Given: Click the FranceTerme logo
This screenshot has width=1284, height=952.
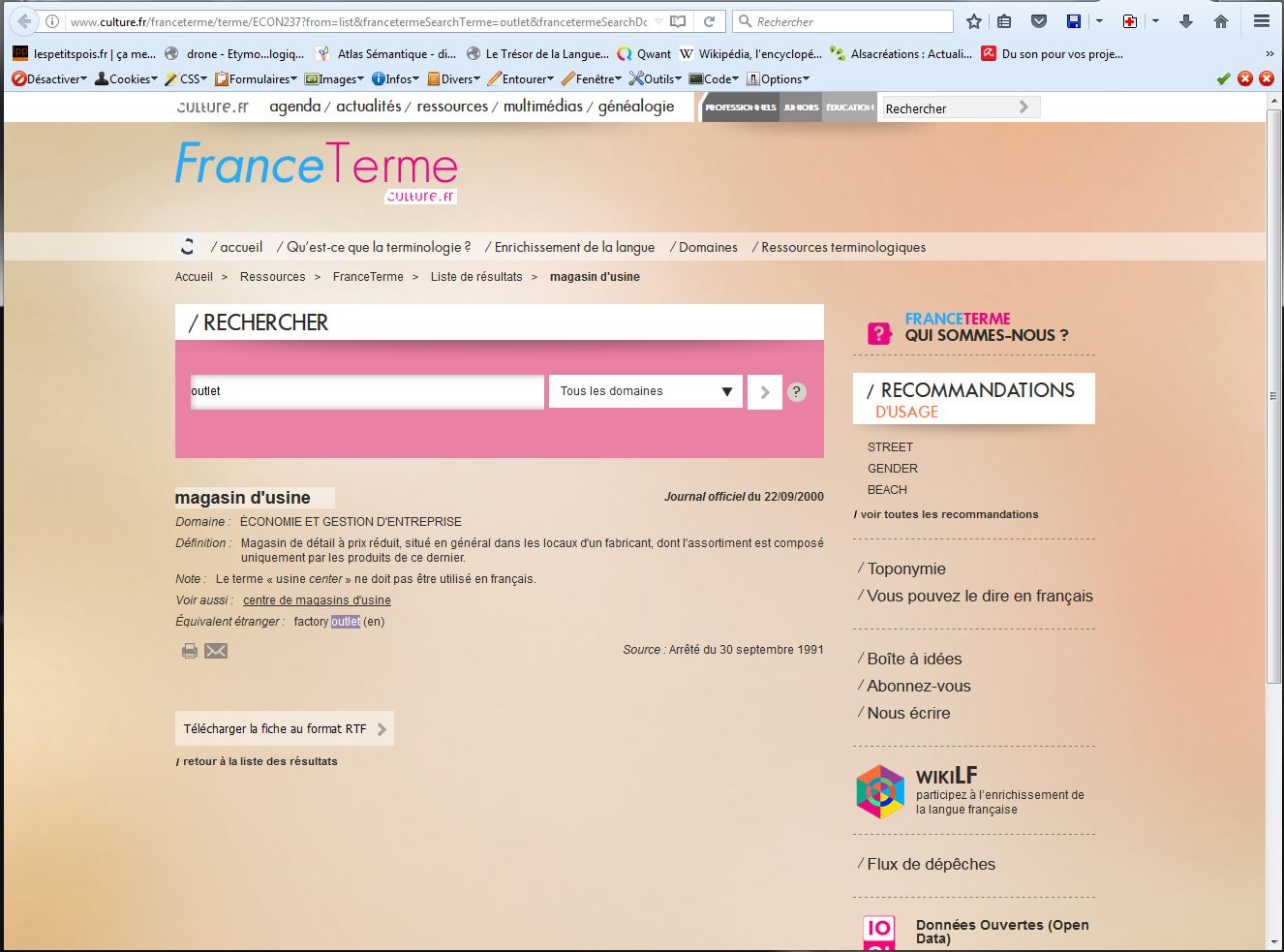Looking at the screenshot, I should click(x=316, y=171).
